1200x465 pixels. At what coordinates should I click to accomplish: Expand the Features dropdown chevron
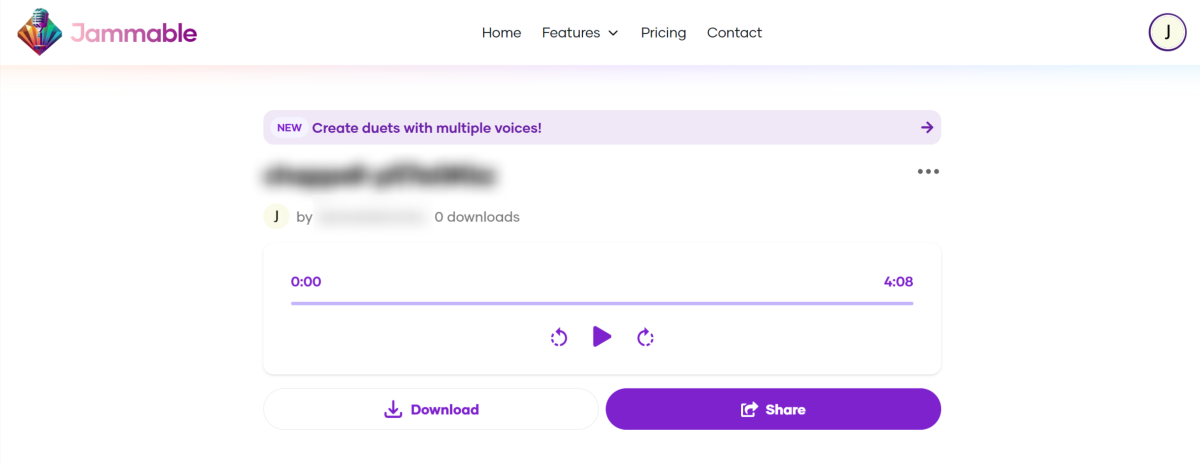(x=613, y=33)
